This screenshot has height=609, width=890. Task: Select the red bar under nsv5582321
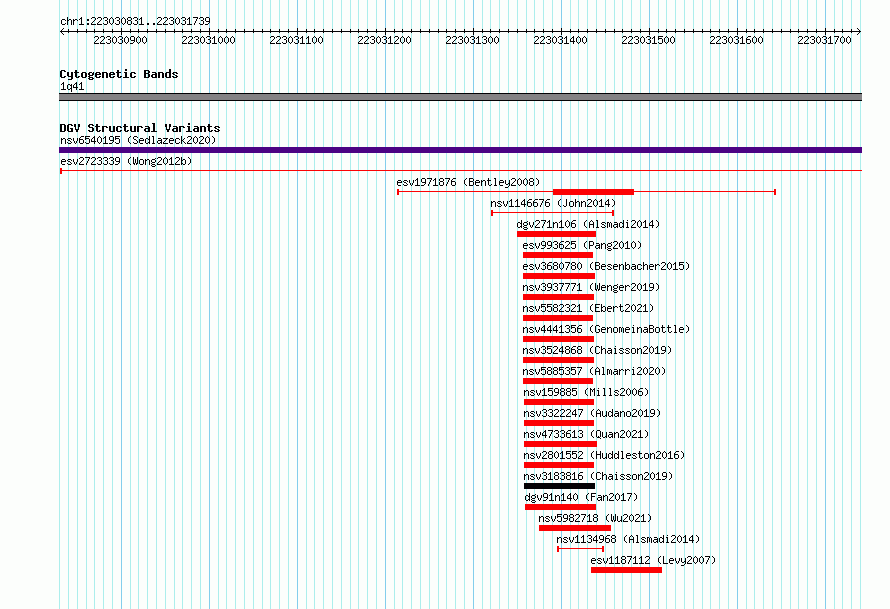click(x=558, y=318)
